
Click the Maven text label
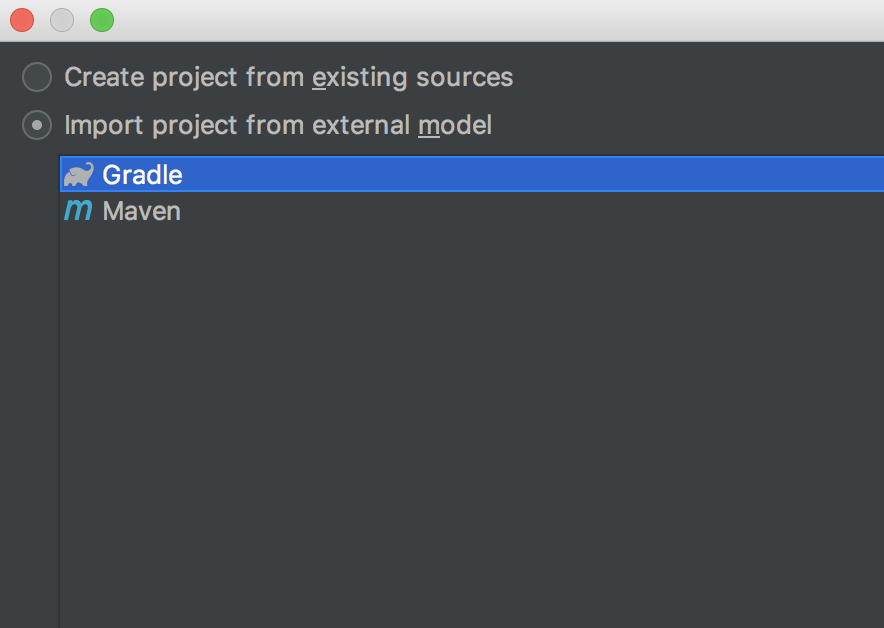(x=142, y=211)
